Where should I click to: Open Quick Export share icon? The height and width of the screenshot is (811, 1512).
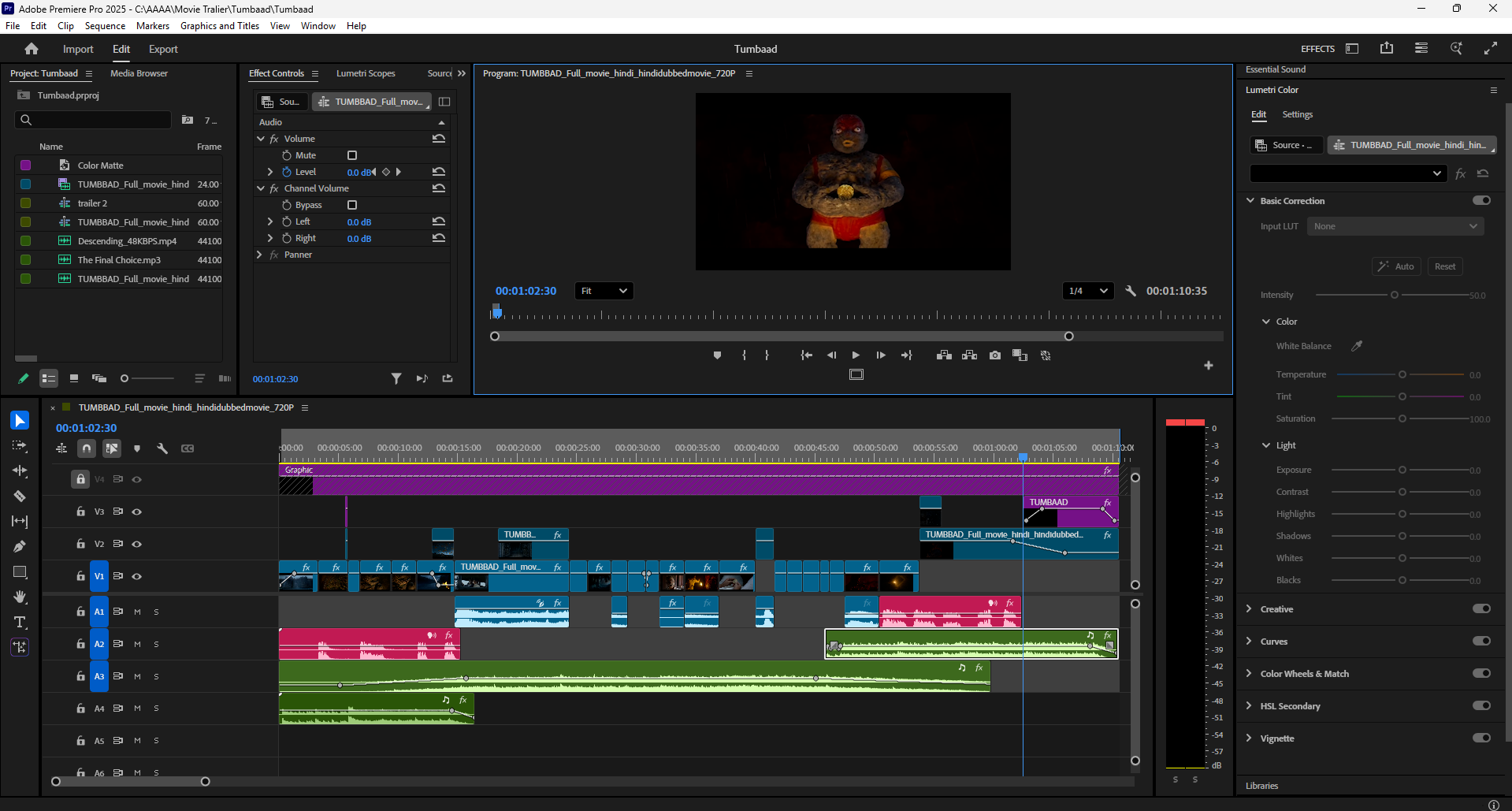1387,49
